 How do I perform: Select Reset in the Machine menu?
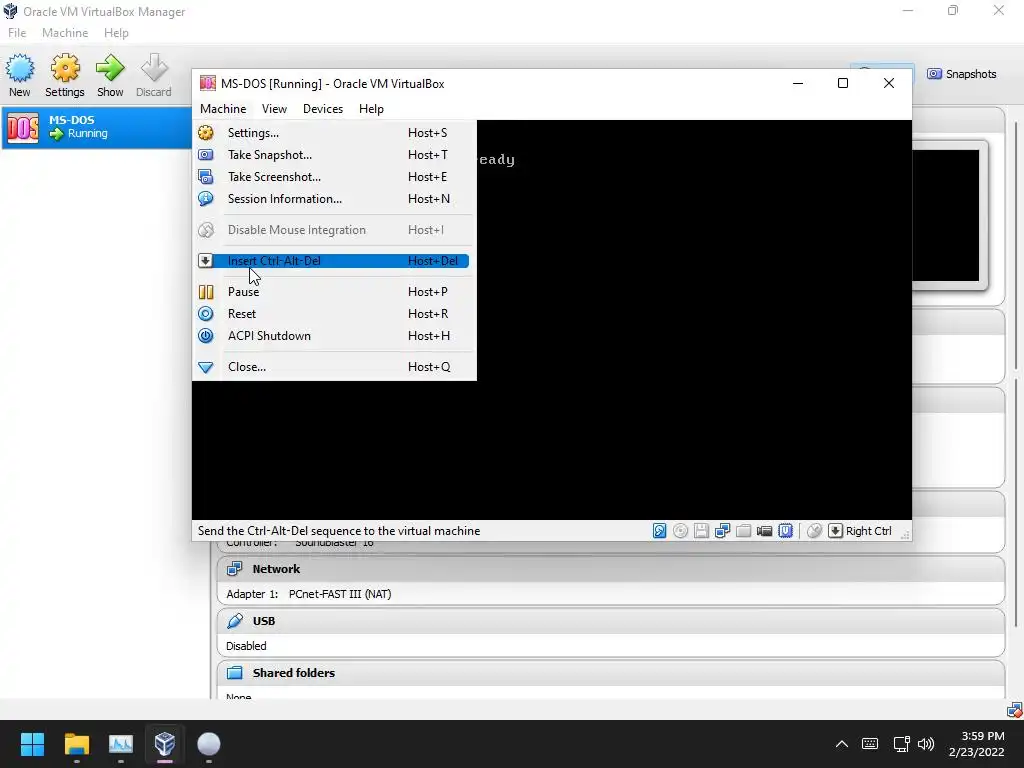click(x=333, y=313)
